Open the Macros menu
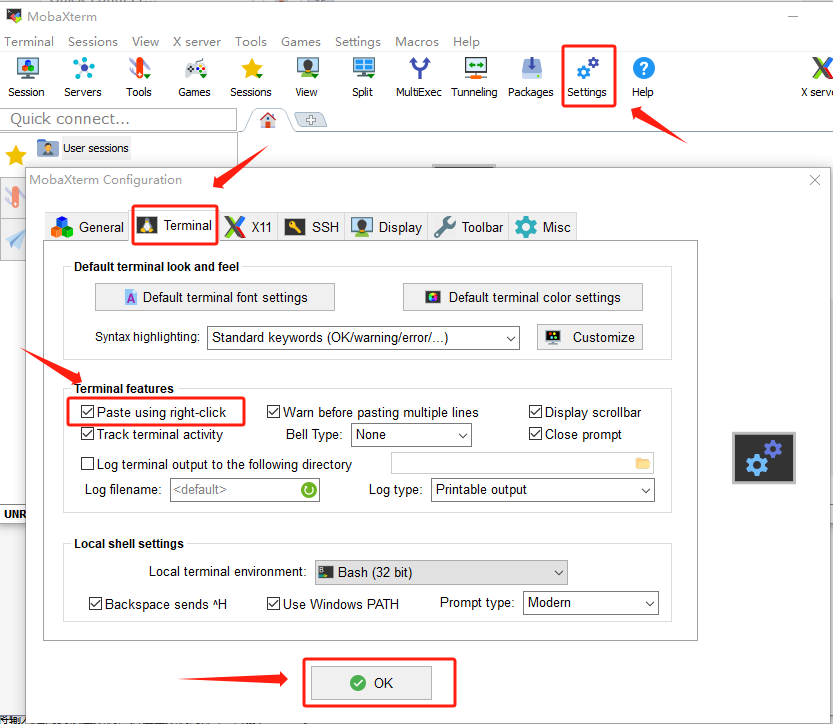 click(x=417, y=41)
